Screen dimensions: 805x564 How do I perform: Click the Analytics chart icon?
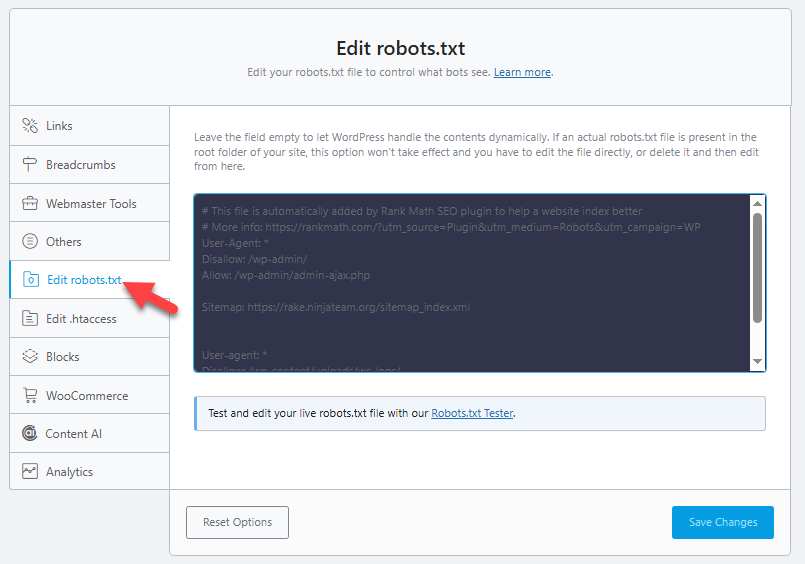29,472
